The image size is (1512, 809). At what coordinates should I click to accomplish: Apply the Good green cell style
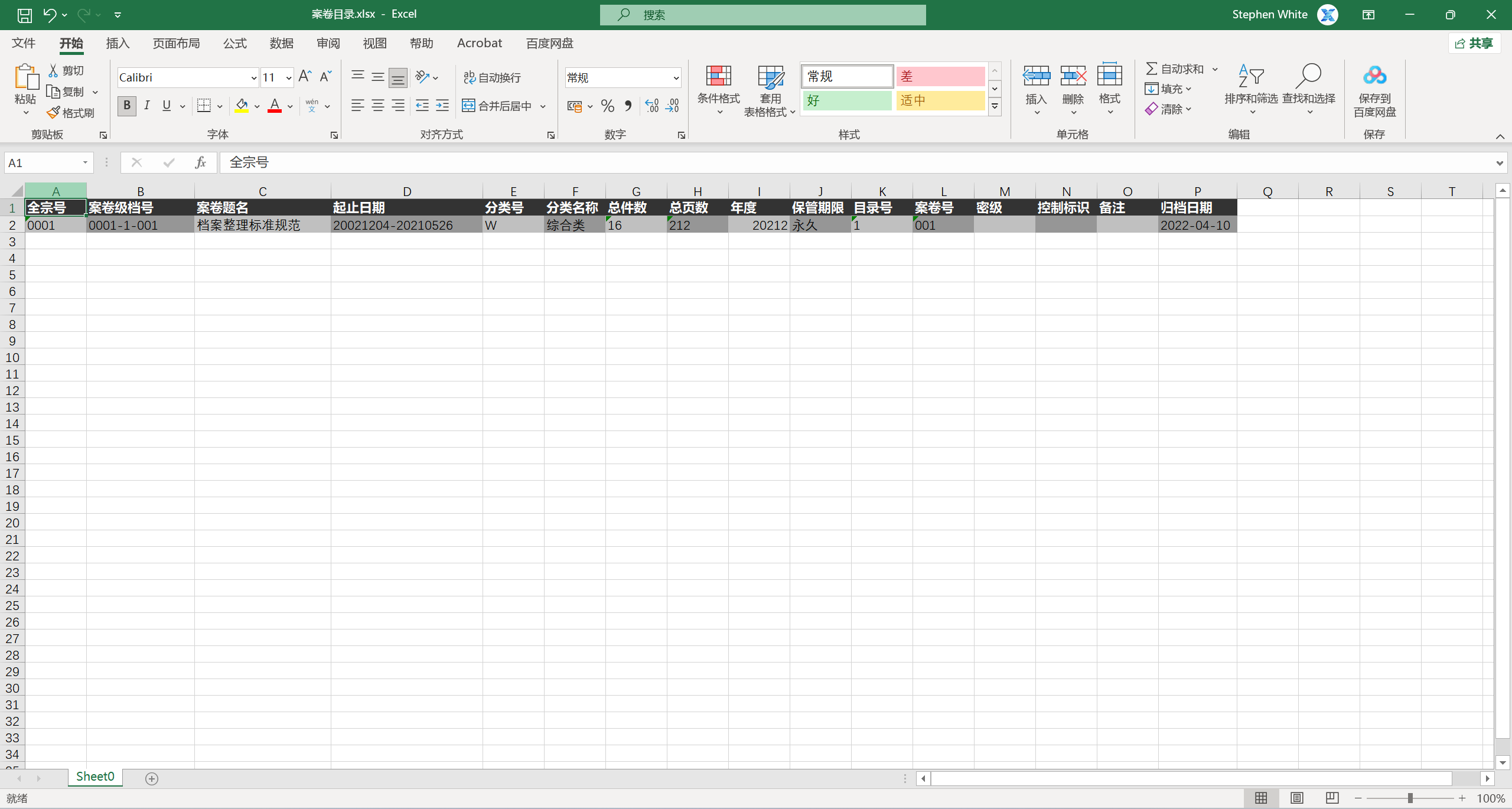click(x=846, y=100)
